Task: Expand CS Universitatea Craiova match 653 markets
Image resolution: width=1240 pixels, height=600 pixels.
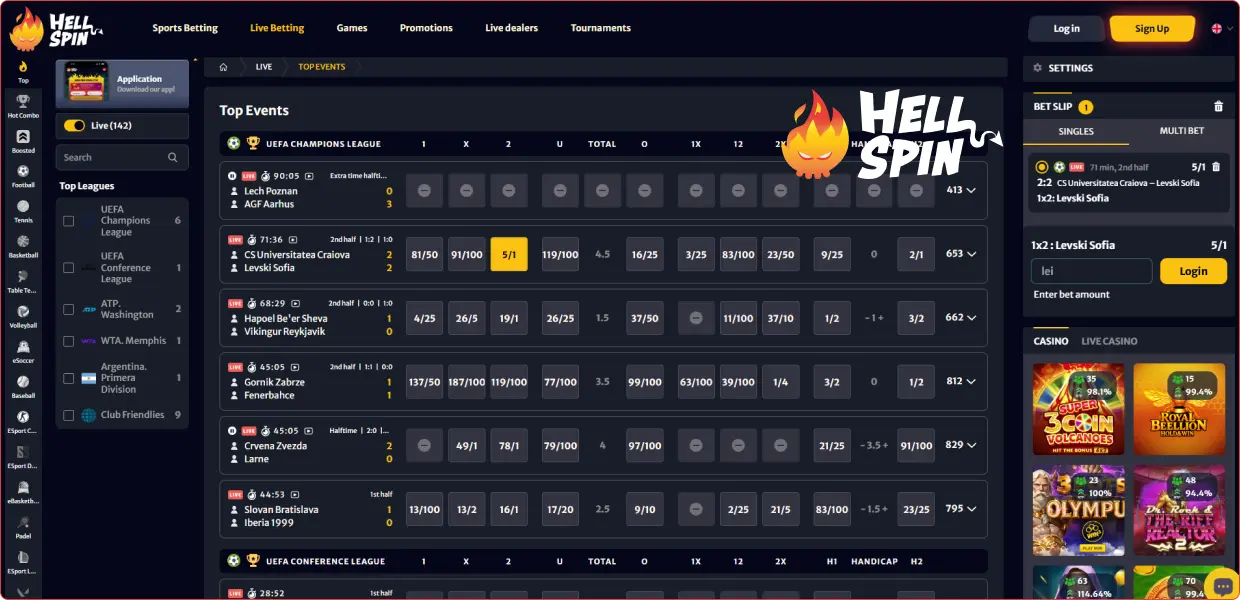Action: [960, 254]
